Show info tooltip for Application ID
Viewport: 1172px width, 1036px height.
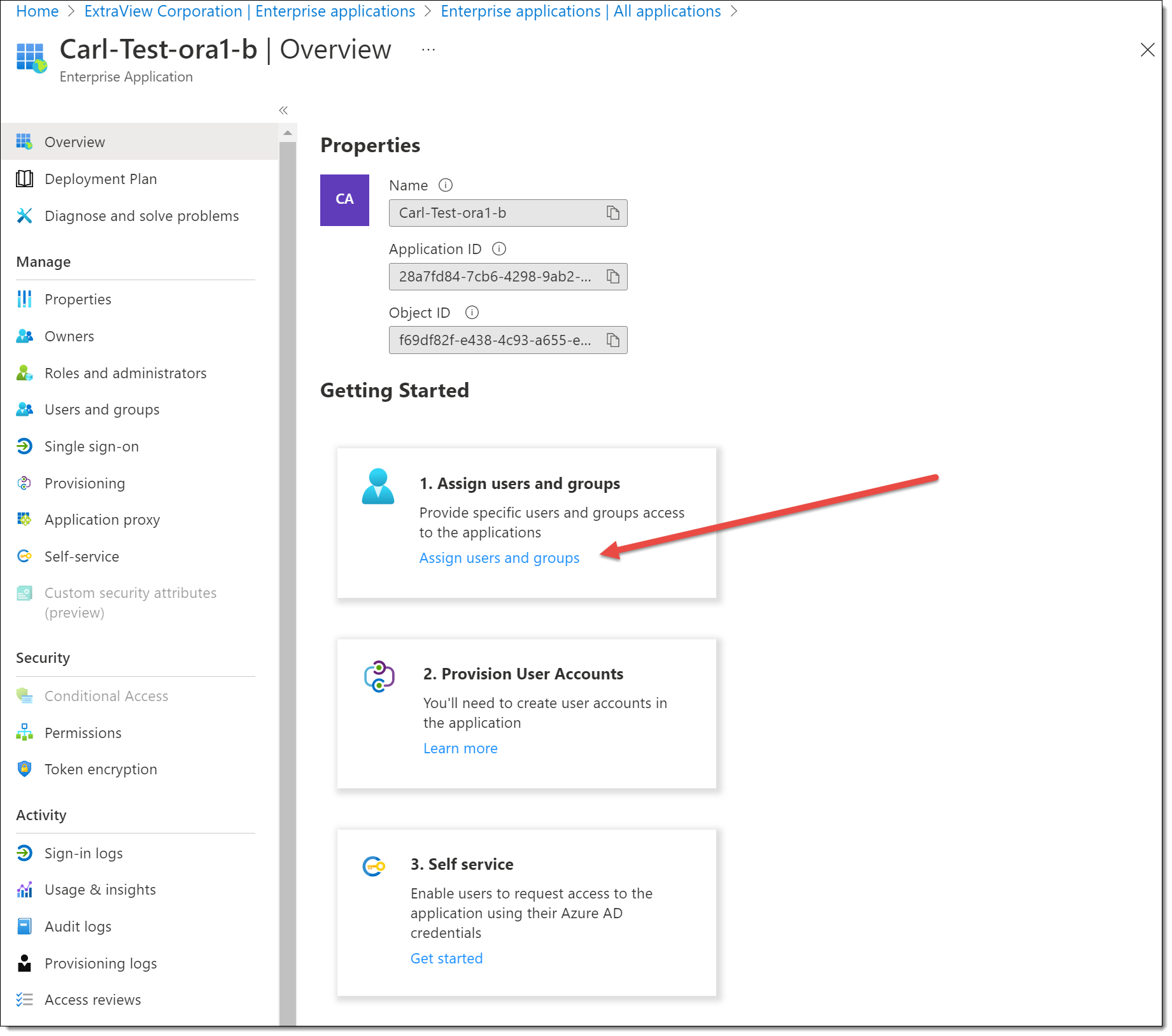click(x=499, y=249)
